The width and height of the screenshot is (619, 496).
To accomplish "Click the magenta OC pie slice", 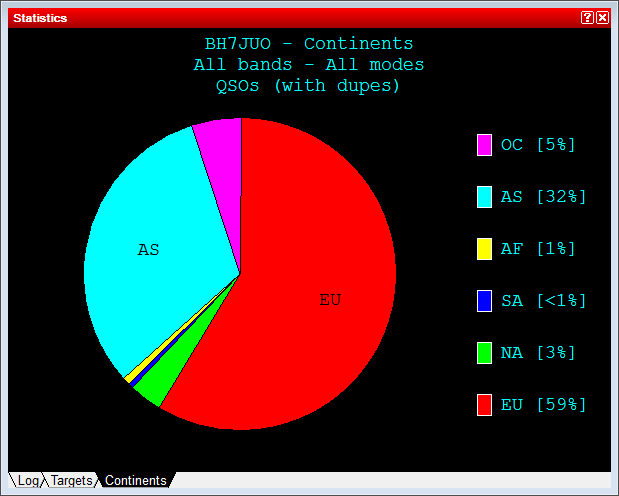I will [222, 150].
